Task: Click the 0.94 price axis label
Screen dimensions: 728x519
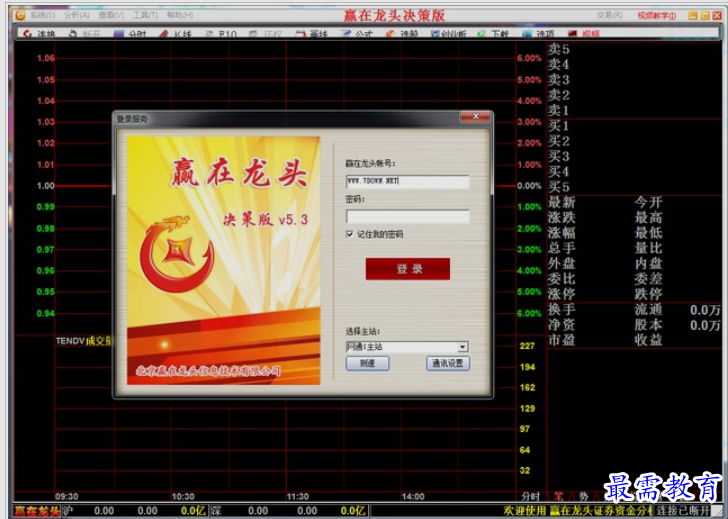Action: tap(46, 313)
